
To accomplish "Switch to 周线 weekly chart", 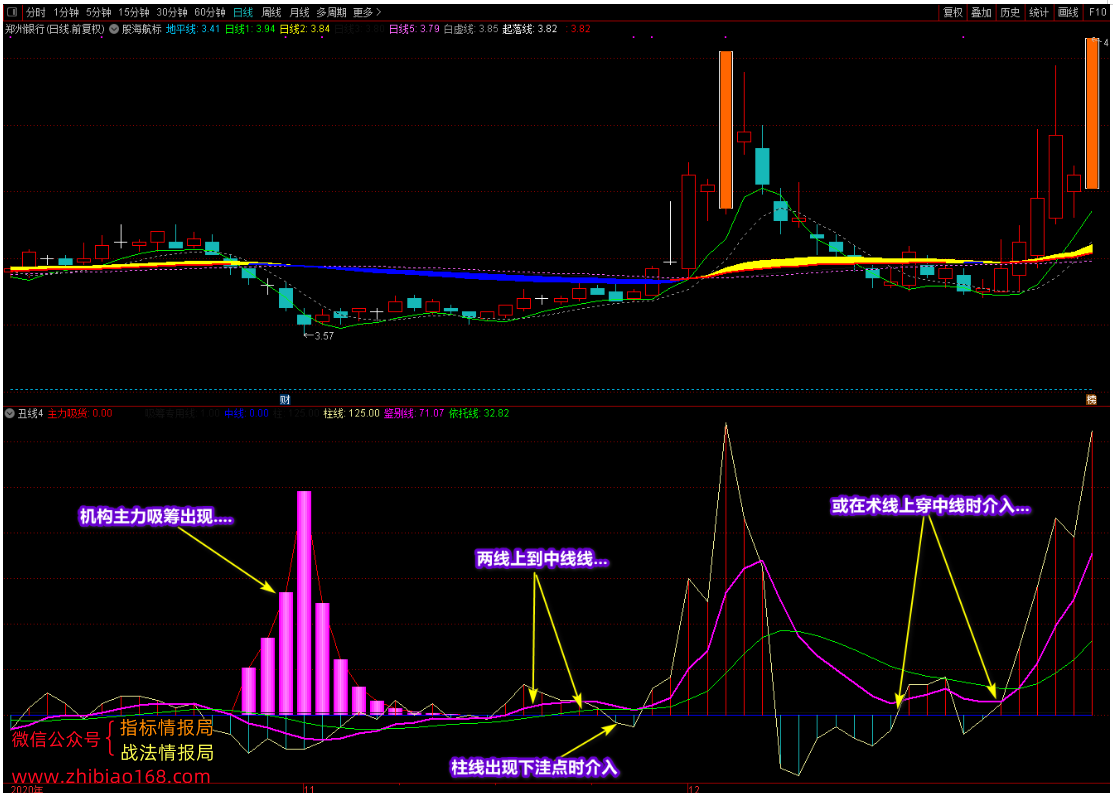I will pyautogui.click(x=271, y=12).
